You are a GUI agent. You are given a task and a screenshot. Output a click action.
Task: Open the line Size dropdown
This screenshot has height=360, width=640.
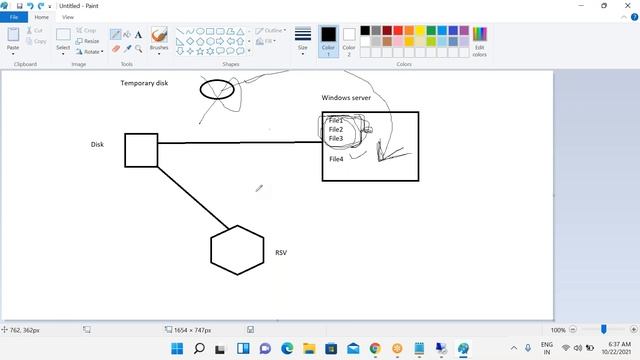pos(303,41)
